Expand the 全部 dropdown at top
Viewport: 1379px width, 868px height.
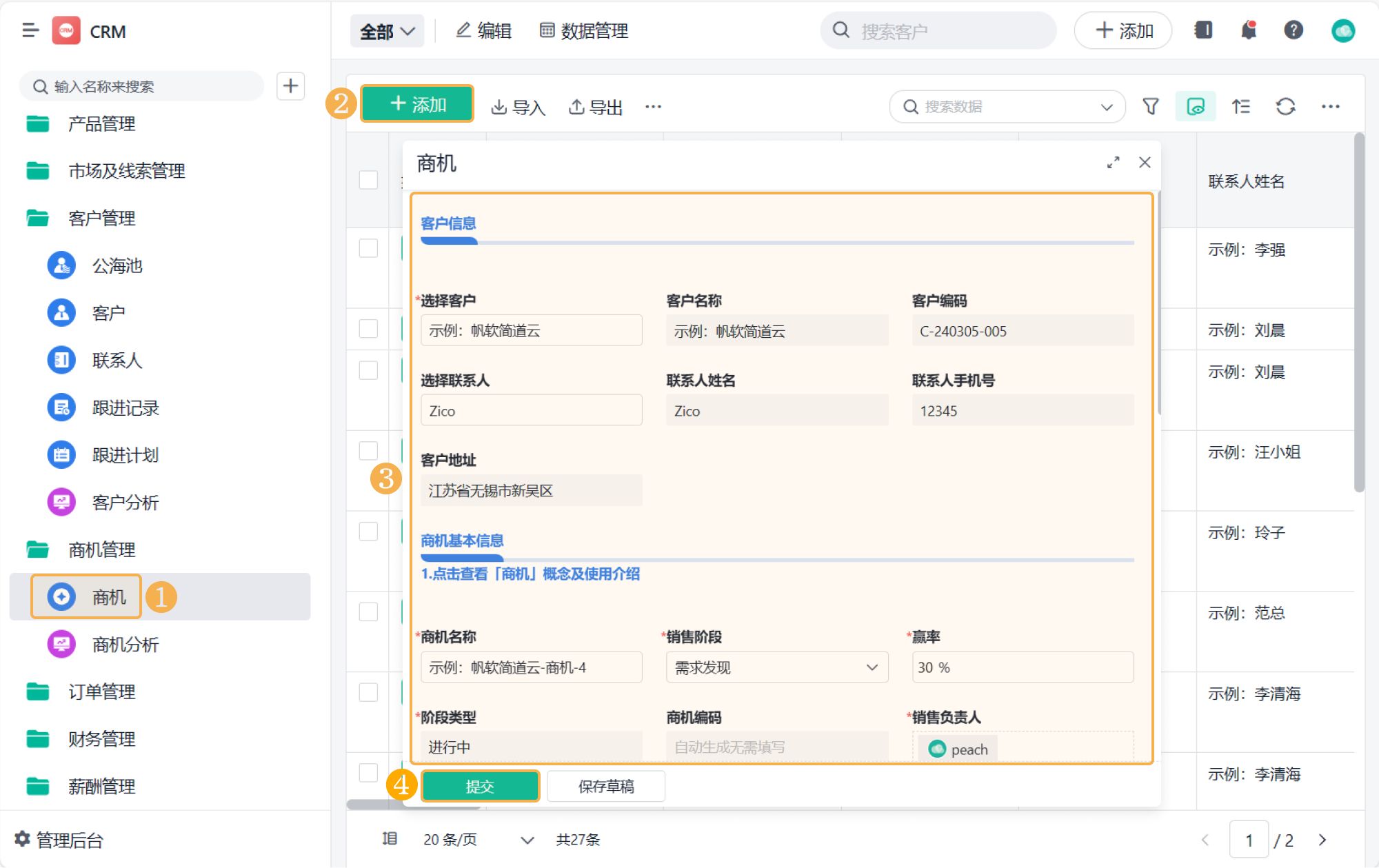(387, 31)
